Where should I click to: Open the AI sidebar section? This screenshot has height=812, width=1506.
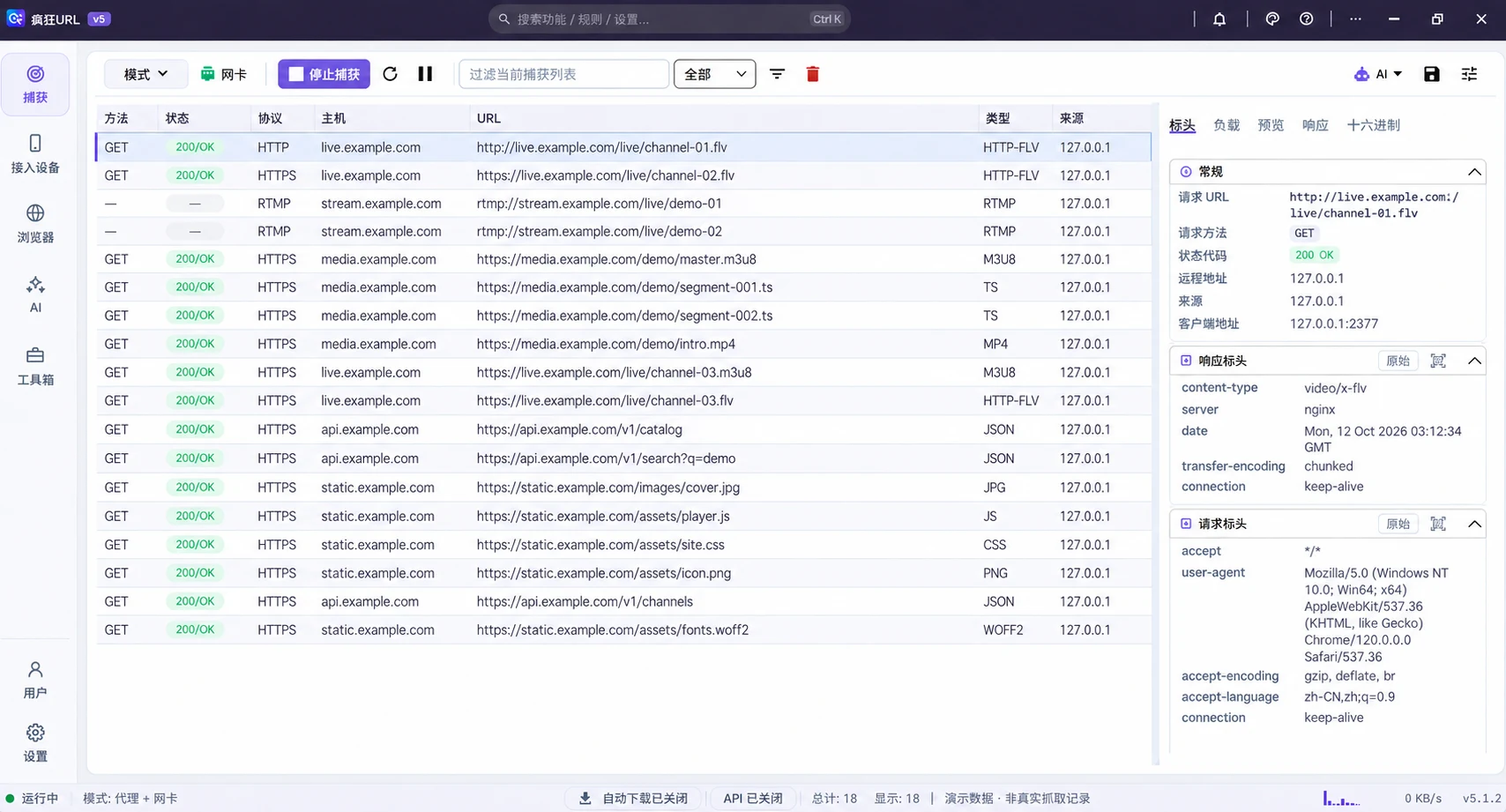35,294
